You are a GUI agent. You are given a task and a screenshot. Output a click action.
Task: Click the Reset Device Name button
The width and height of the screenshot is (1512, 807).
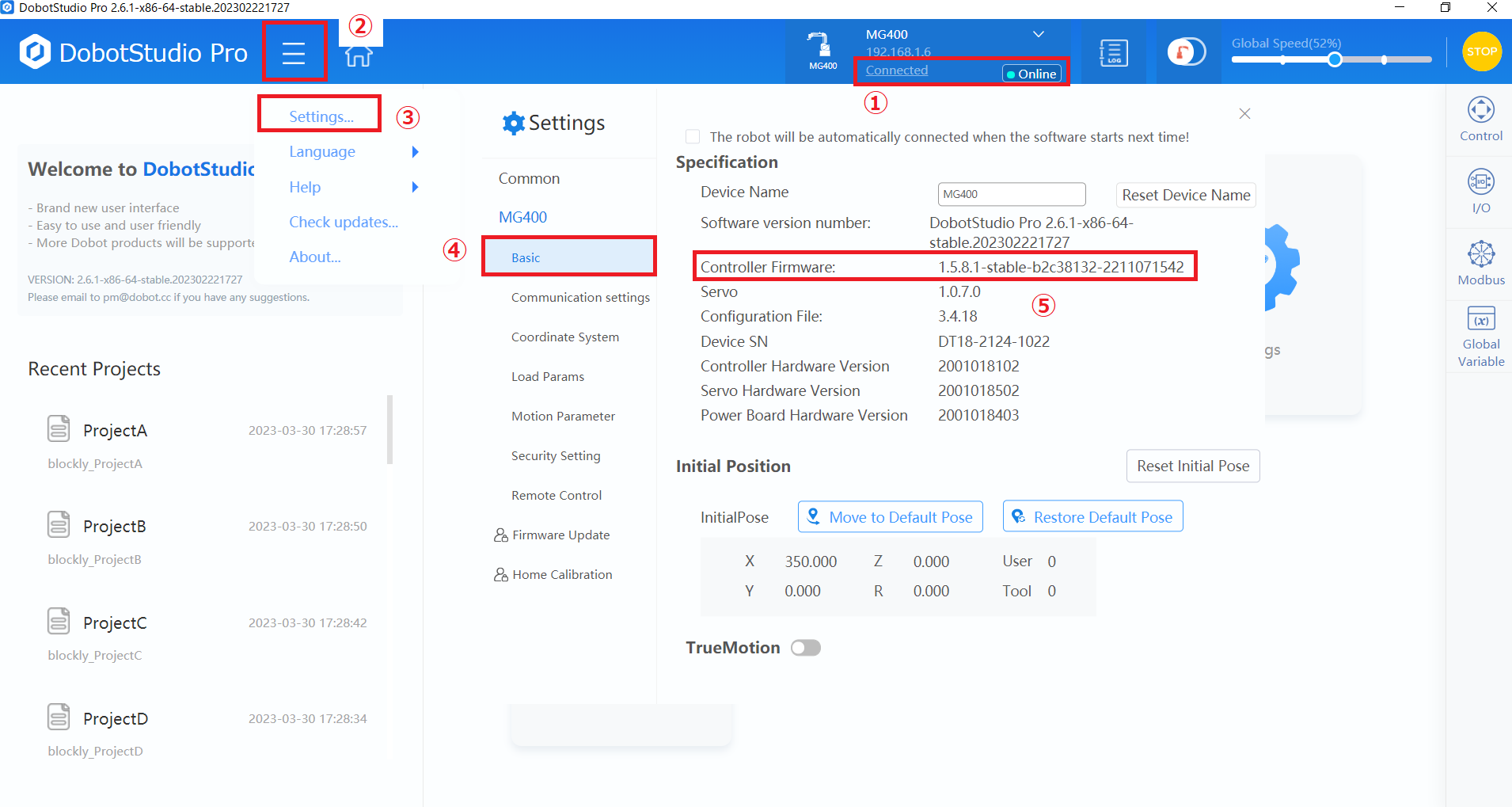pos(1185,195)
